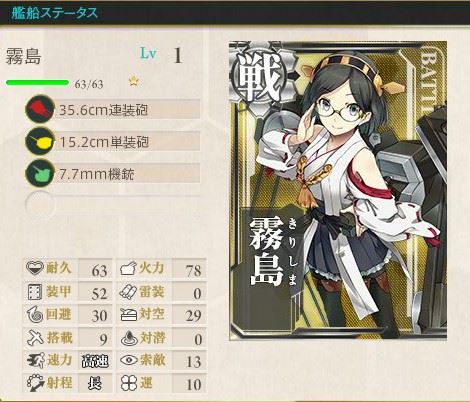The width and height of the screenshot is (470, 402).
Task: Click the yellow secondary gun equipment icon
Action: click(x=40, y=141)
